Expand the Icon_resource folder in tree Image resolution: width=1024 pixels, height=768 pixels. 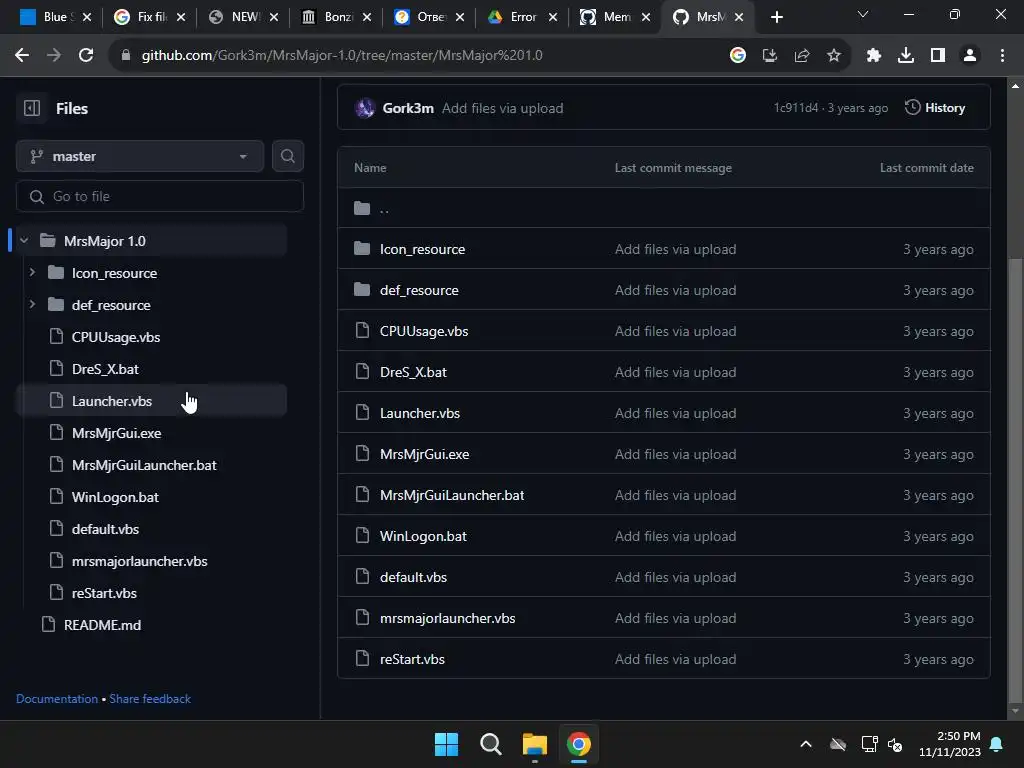tap(32, 272)
